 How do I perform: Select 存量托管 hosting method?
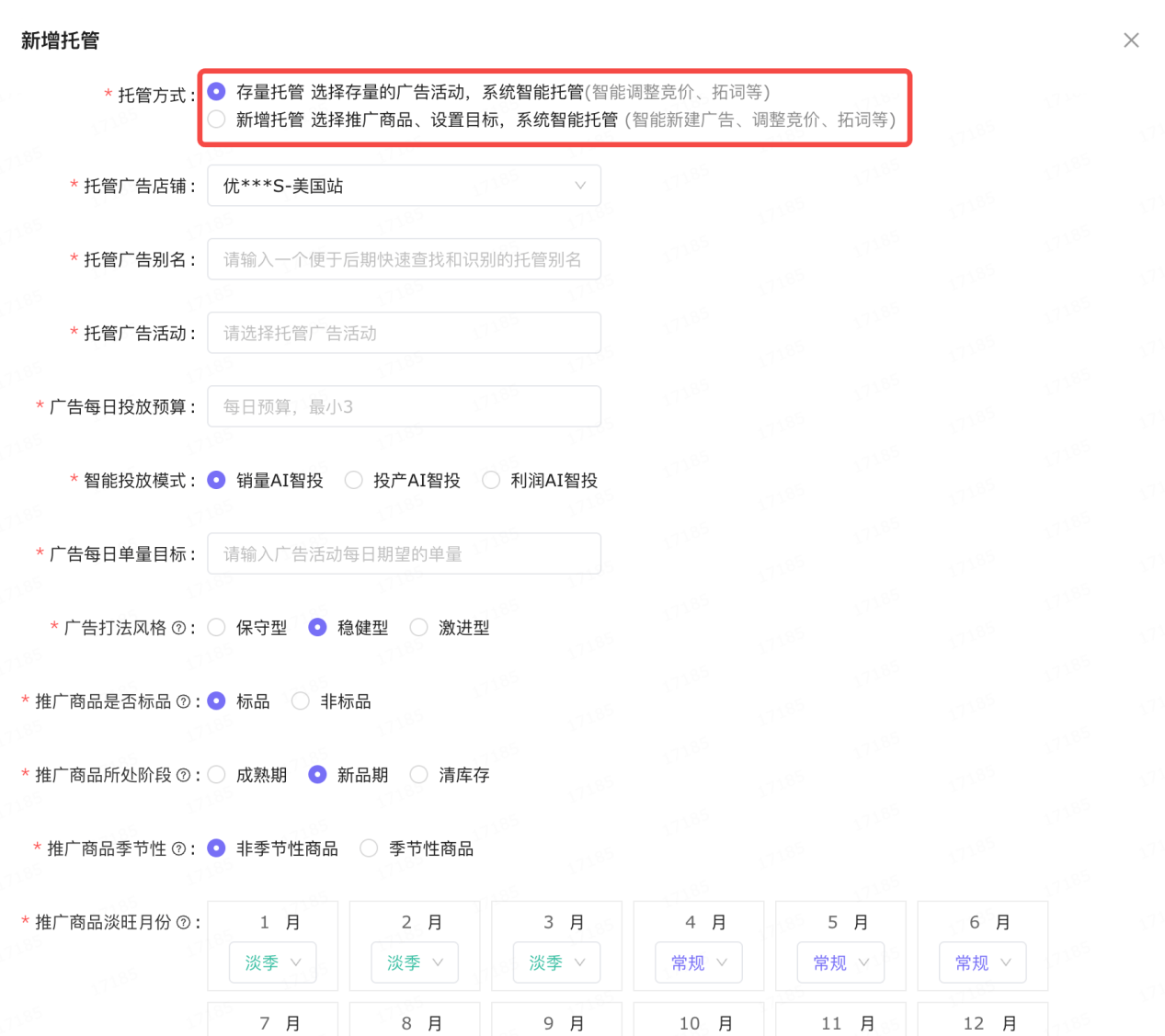[217, 91]
